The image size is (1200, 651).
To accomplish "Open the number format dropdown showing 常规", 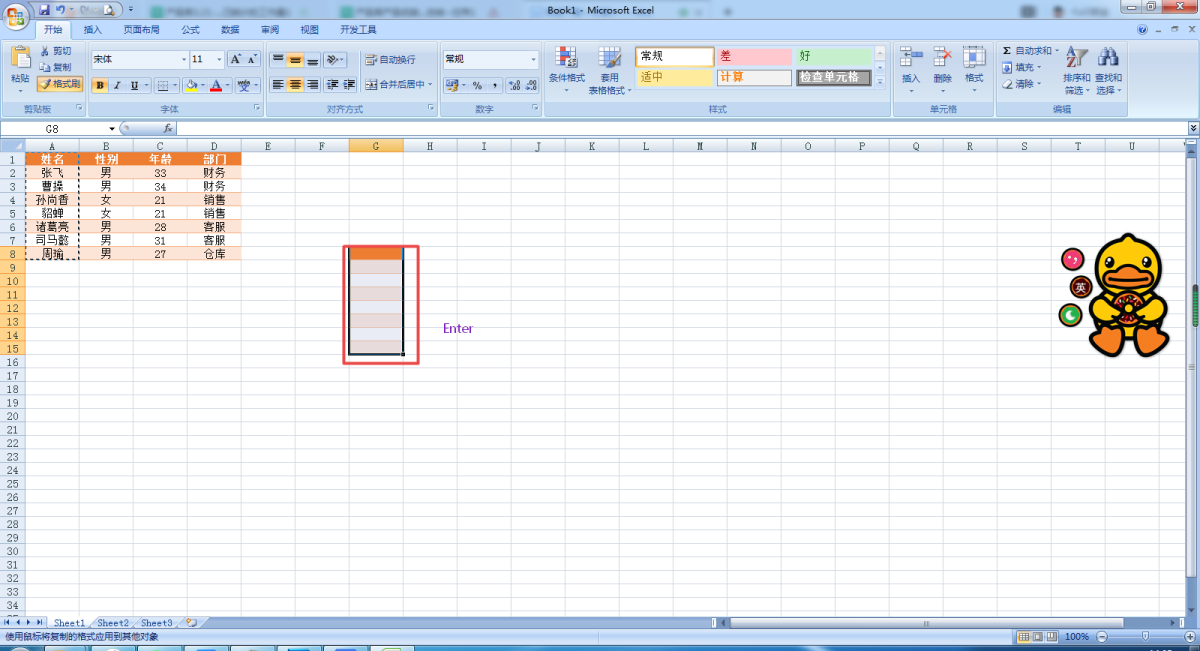I will pyautogui.click(x=491, y=59).
